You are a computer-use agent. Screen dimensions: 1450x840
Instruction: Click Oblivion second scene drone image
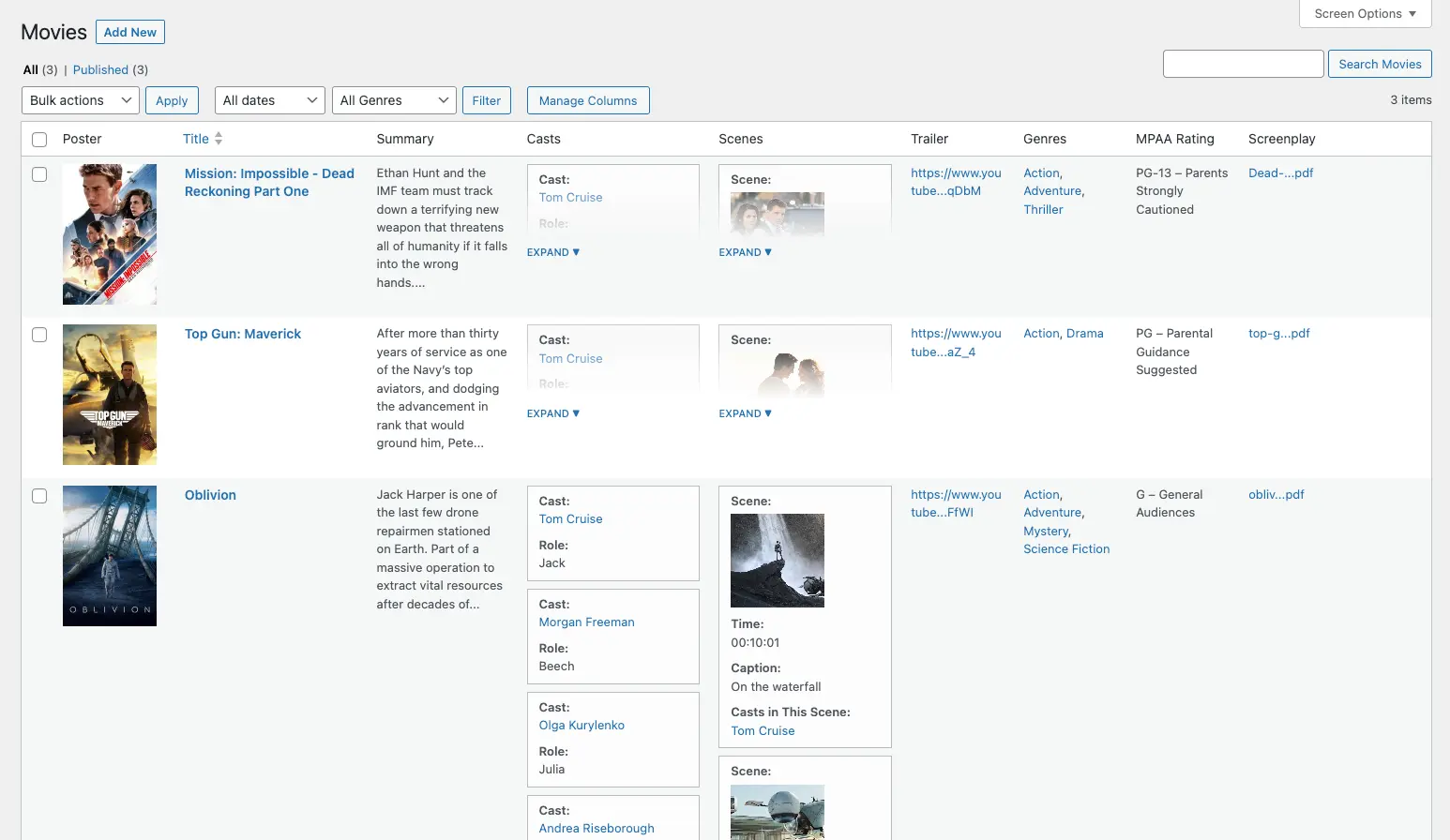click(778, 812)
